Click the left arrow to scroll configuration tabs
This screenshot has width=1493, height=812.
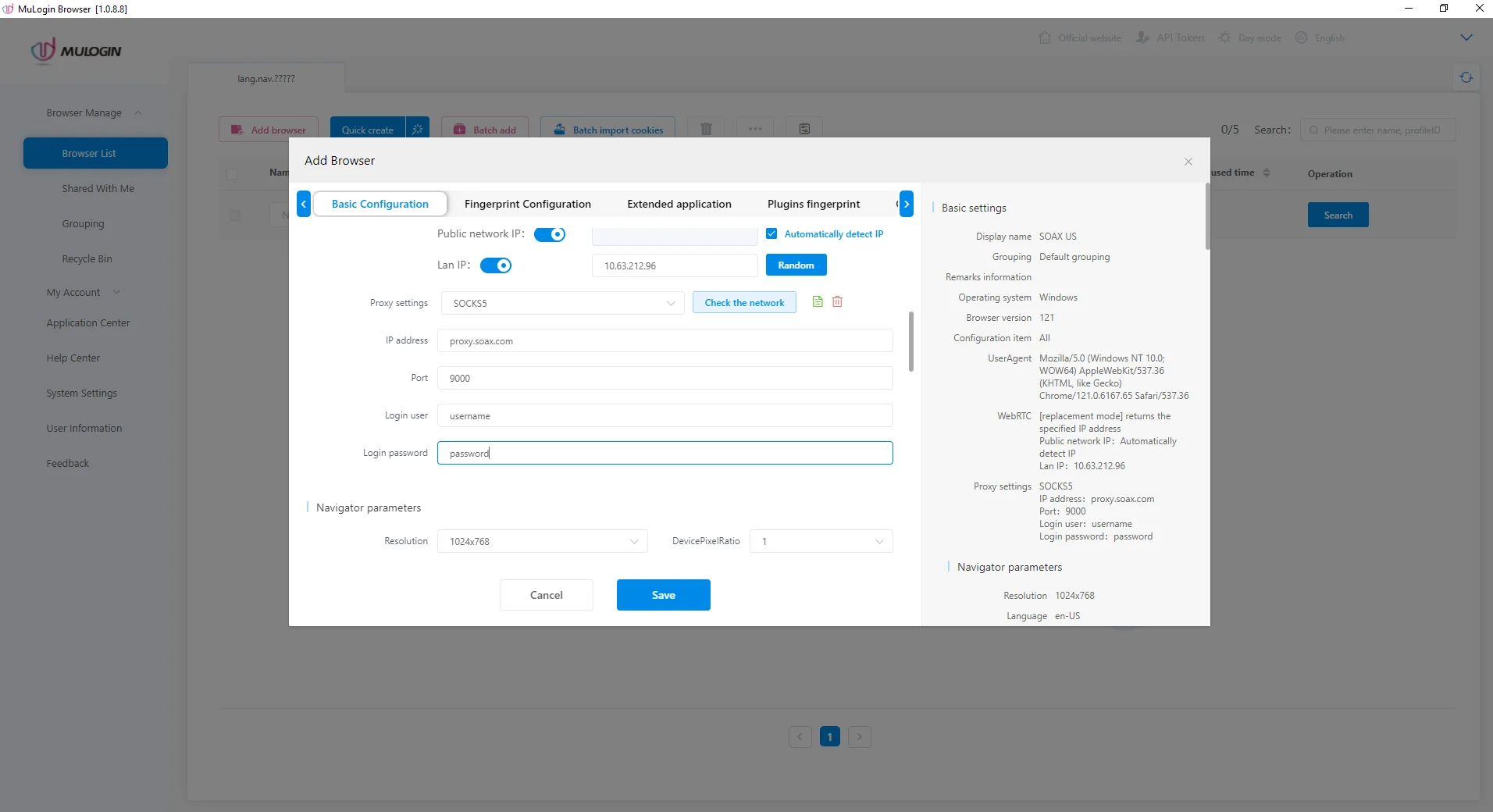(x=304, y=204)
